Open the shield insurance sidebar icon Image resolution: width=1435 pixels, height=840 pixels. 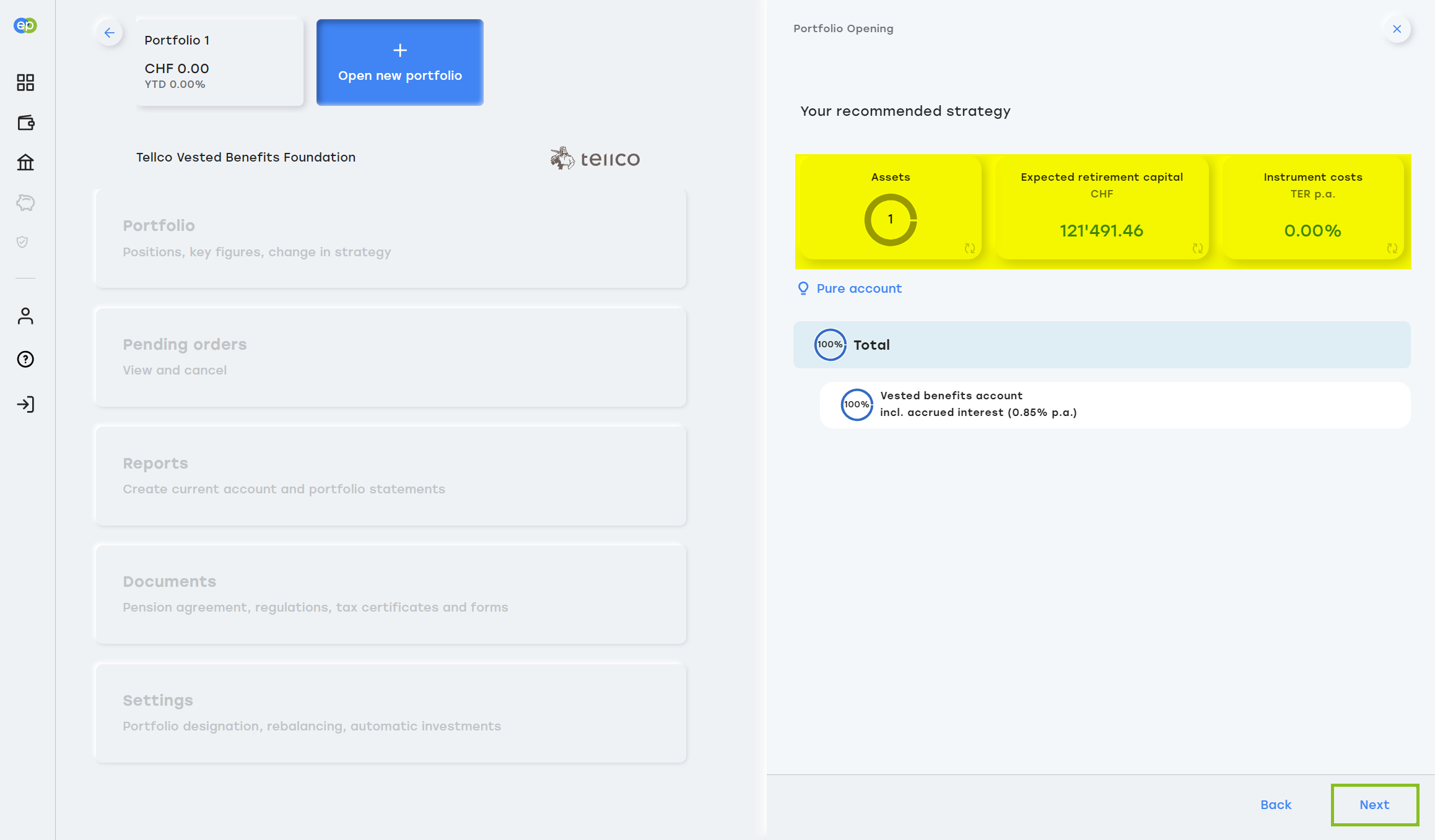22,242
